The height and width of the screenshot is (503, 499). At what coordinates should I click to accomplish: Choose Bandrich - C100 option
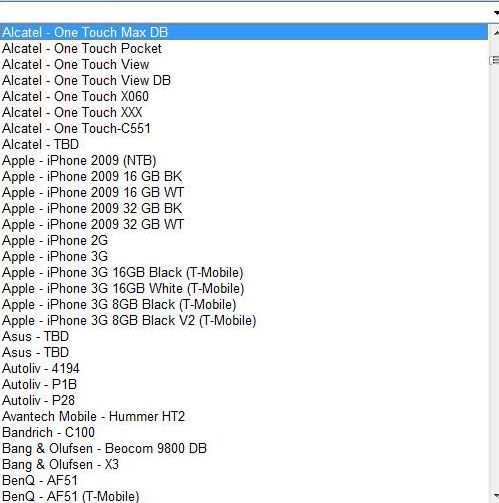tap(244, 432)
